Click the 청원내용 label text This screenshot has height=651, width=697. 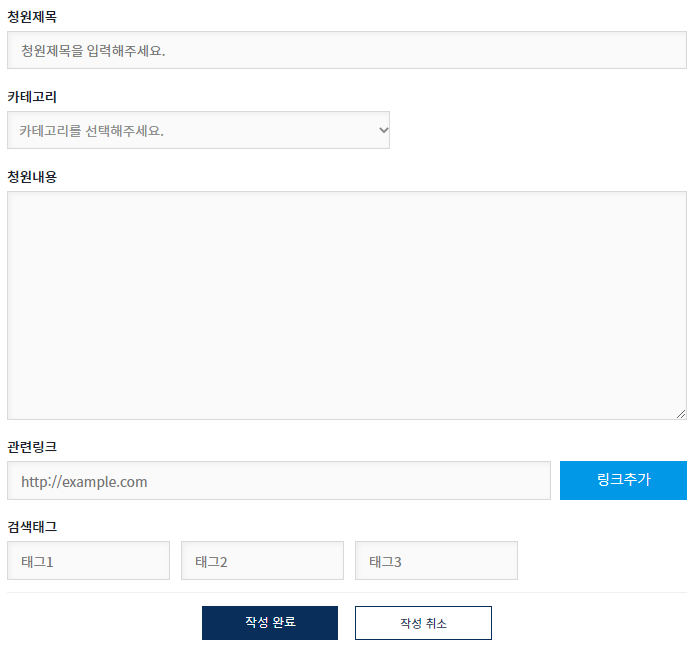[x=32, y=177]
